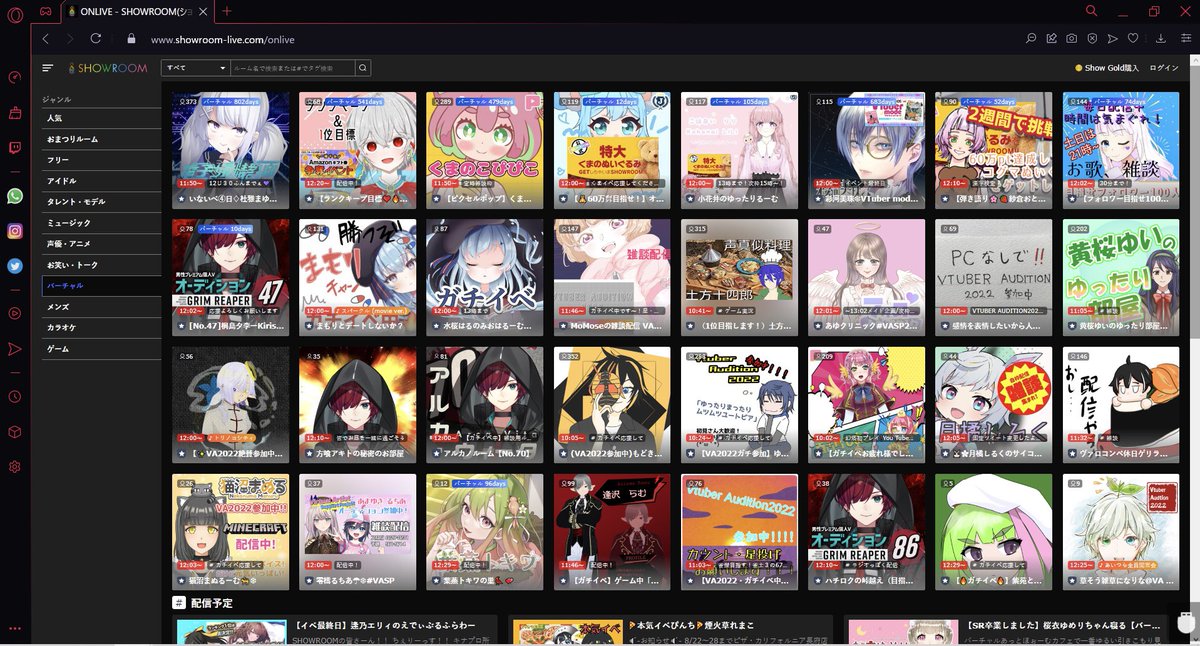Open History clock icon in sidebar

pos(15,396)
